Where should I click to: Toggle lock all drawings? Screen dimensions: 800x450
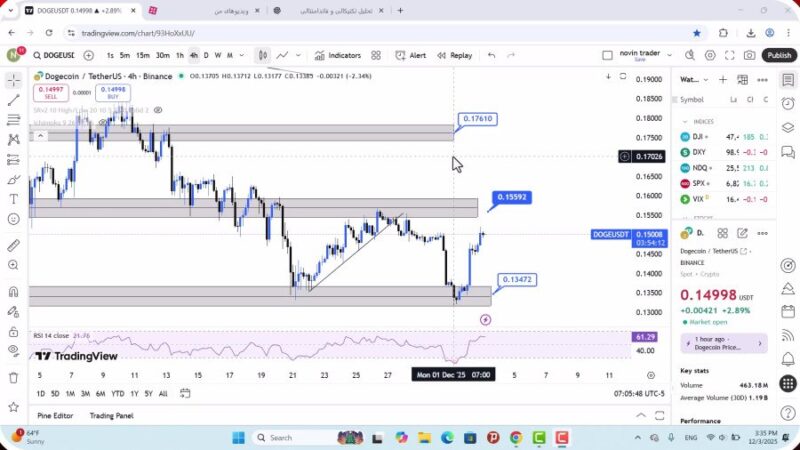coord(13,331)
